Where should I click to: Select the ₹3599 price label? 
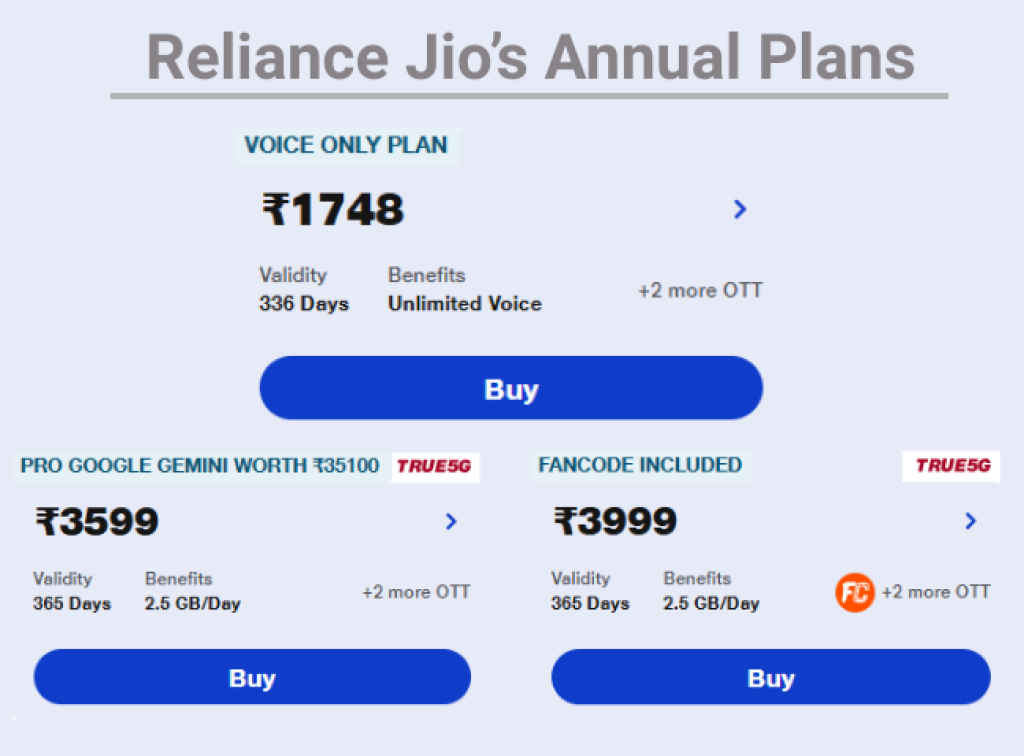[x=97, y=521]
